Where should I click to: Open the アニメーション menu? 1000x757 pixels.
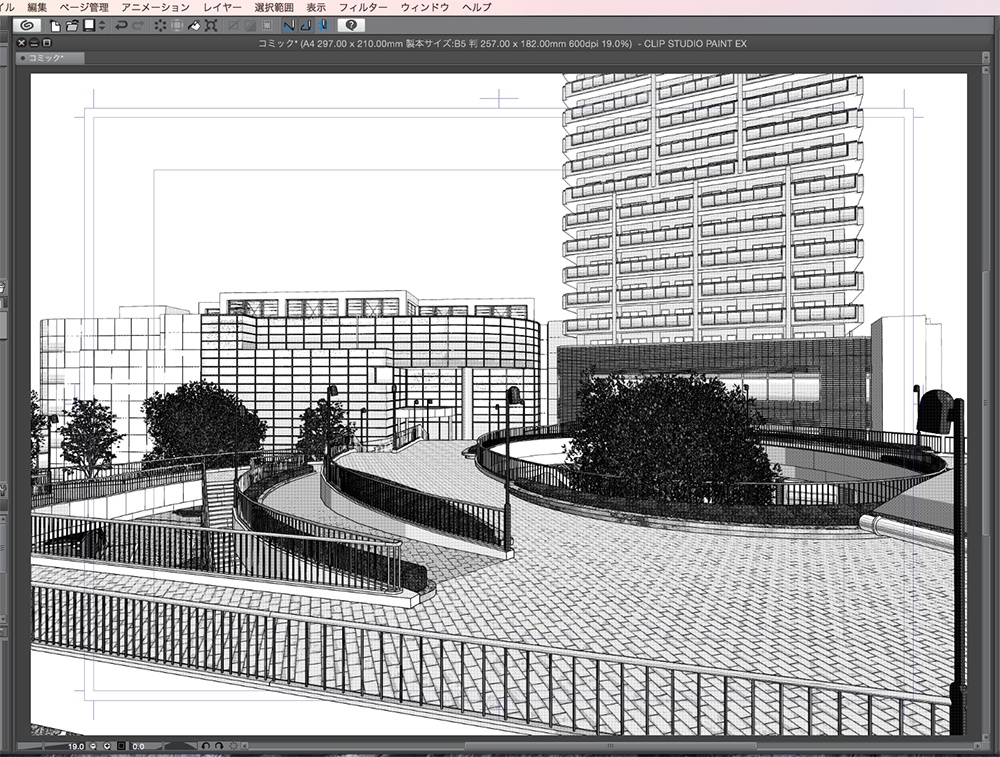156,7
